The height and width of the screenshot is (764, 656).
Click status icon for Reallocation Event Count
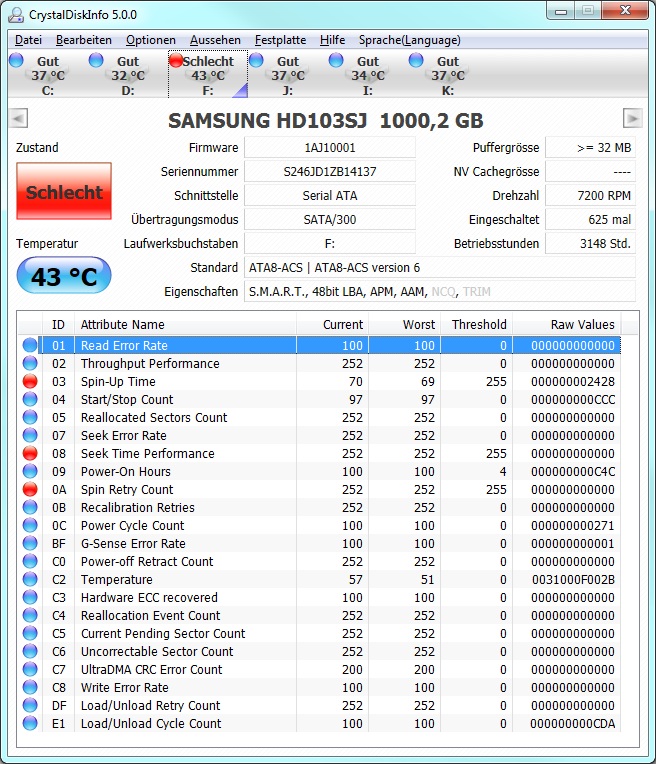pos(30,615)
